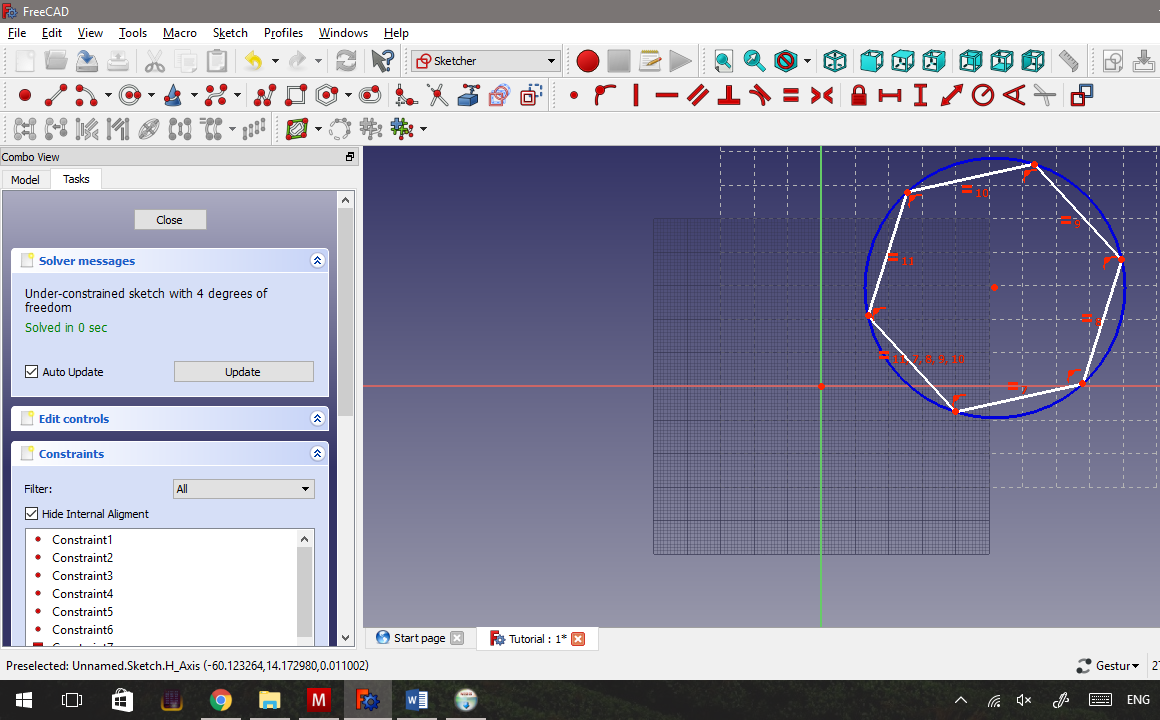Image resolution: width=1160 pixels, height=720 pixels.
Task: Collapse the Solver messages section
Action: pos(317,260)
